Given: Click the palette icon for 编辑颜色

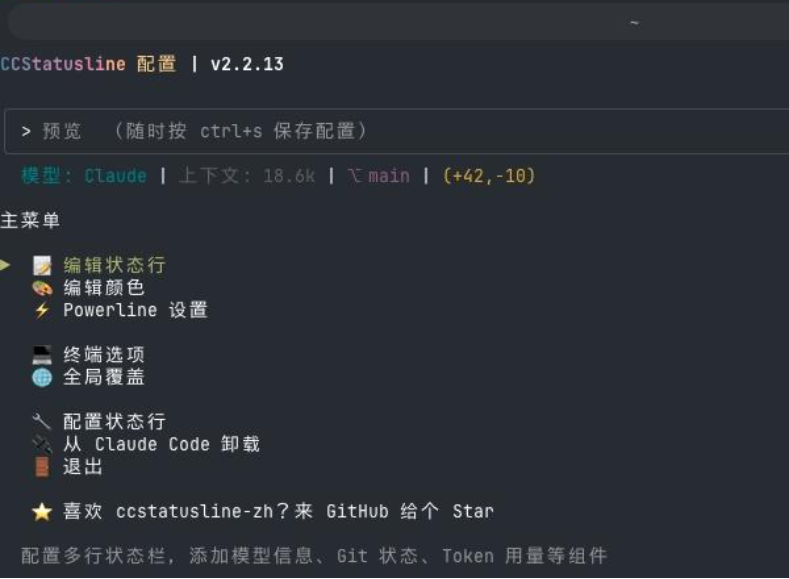Looking at the screenshot, I should (42, 288).
